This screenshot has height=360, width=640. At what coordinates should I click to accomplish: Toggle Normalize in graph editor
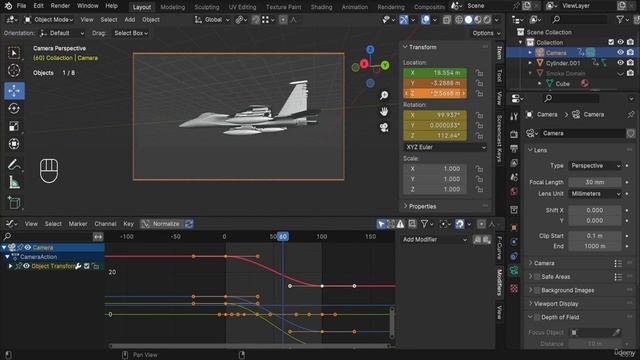[161, 224]
